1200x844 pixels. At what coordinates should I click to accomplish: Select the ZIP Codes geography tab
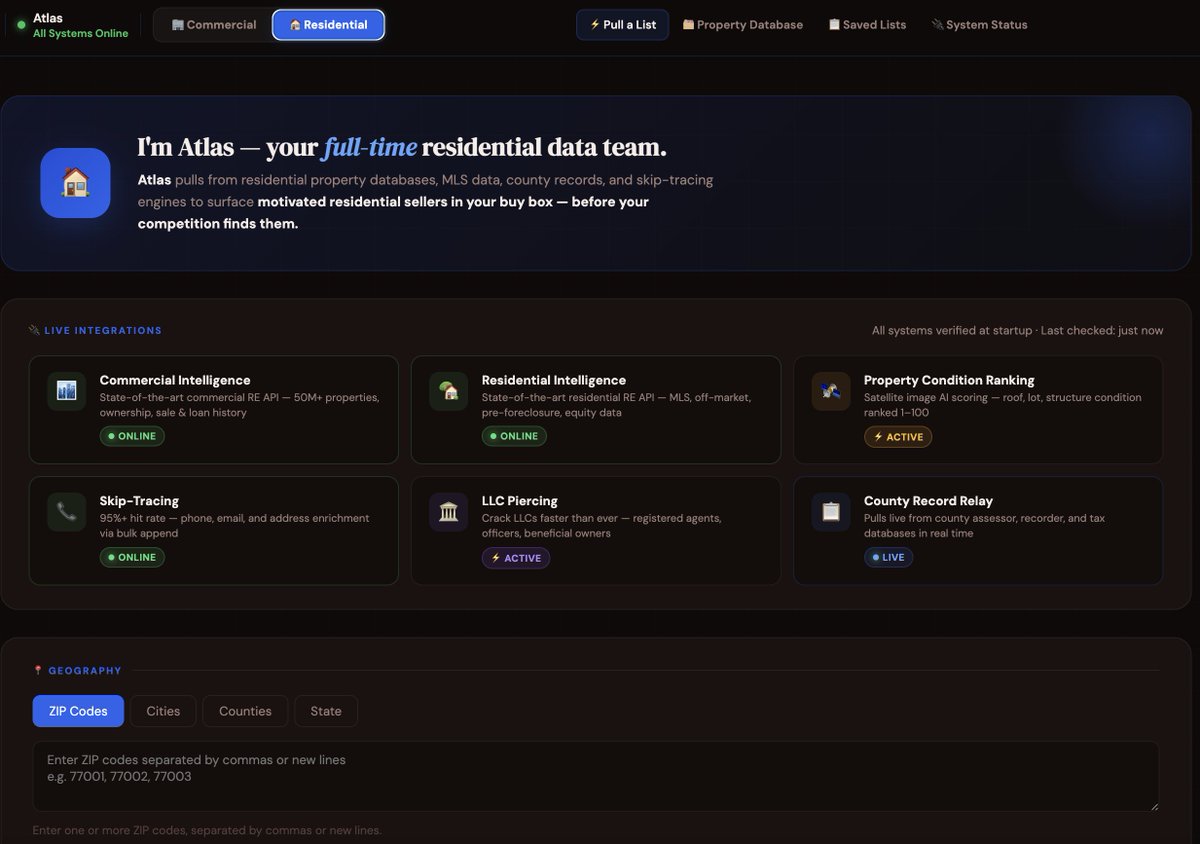click(x=78, y=711)
